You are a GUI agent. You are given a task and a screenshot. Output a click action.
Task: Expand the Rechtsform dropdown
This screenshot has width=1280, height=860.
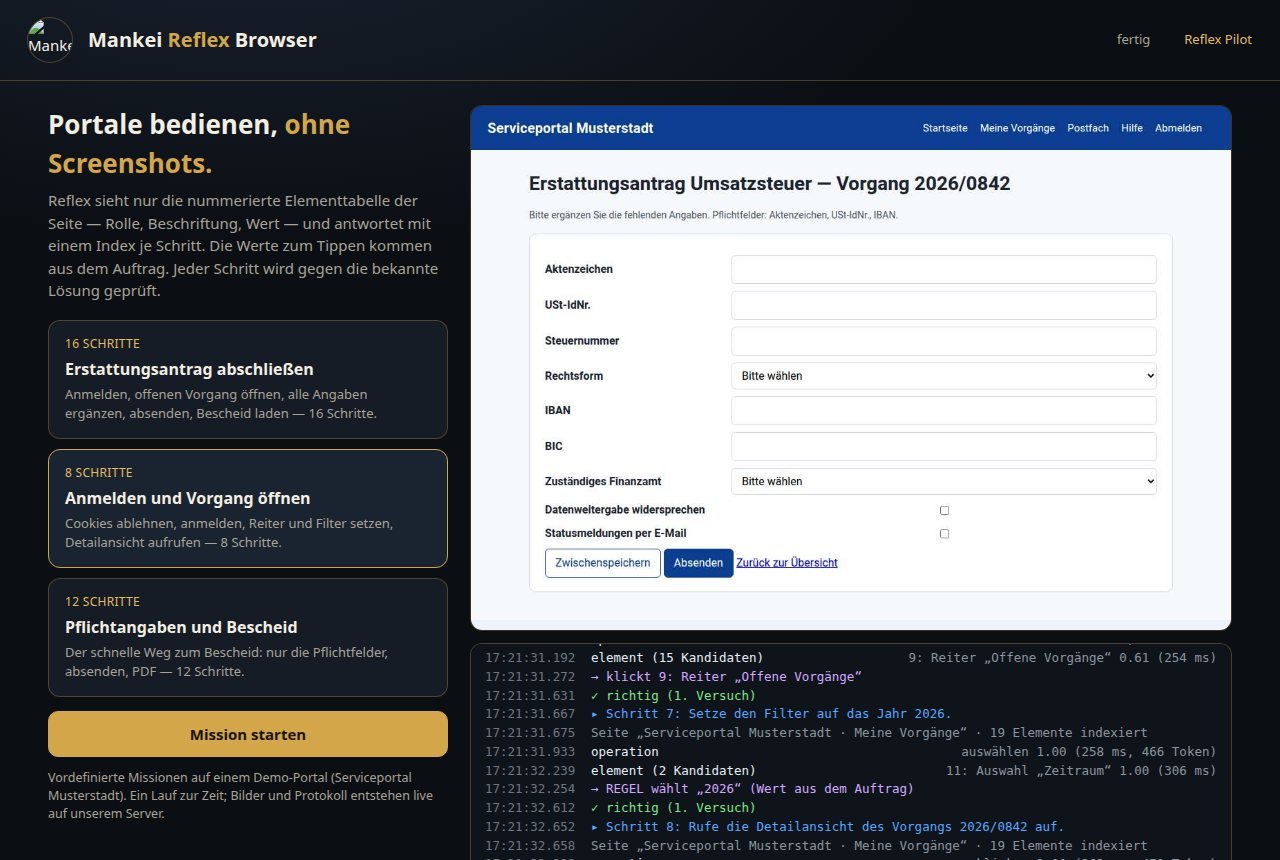(x=944, y=376)
